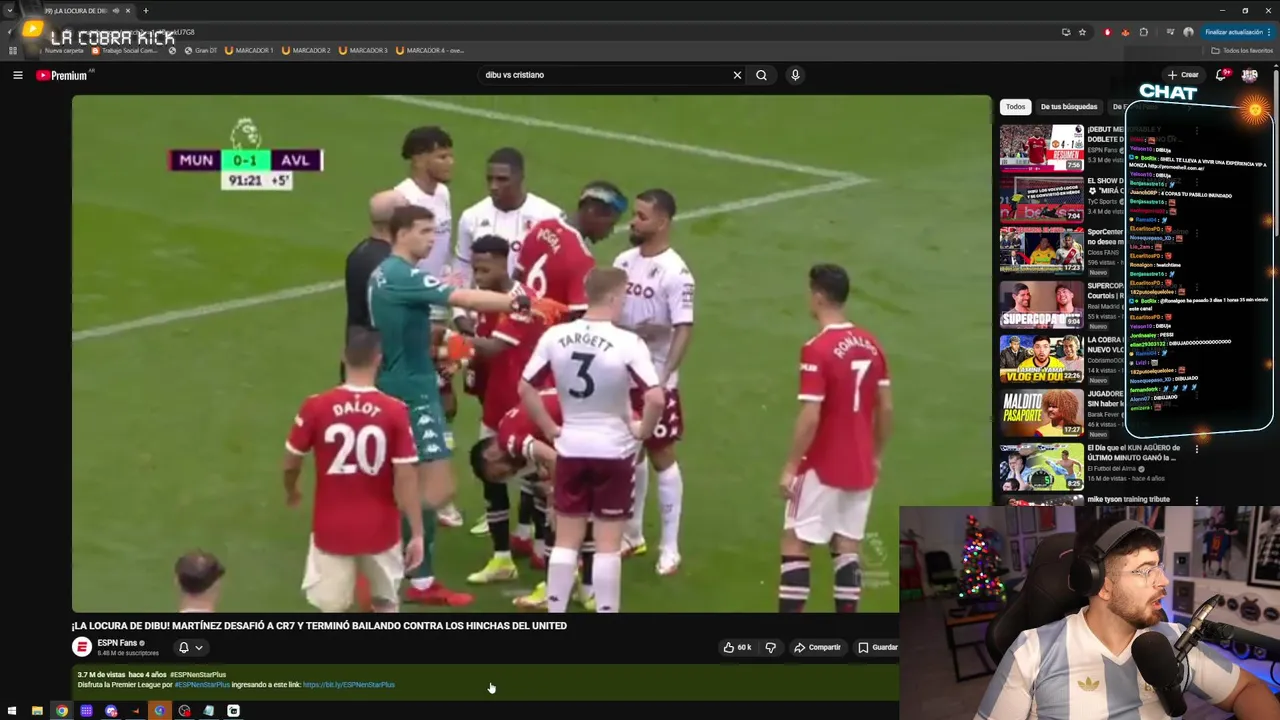
Task: Open 'mike tyson training tribute' video title
Action: (x=1128, y=499)
